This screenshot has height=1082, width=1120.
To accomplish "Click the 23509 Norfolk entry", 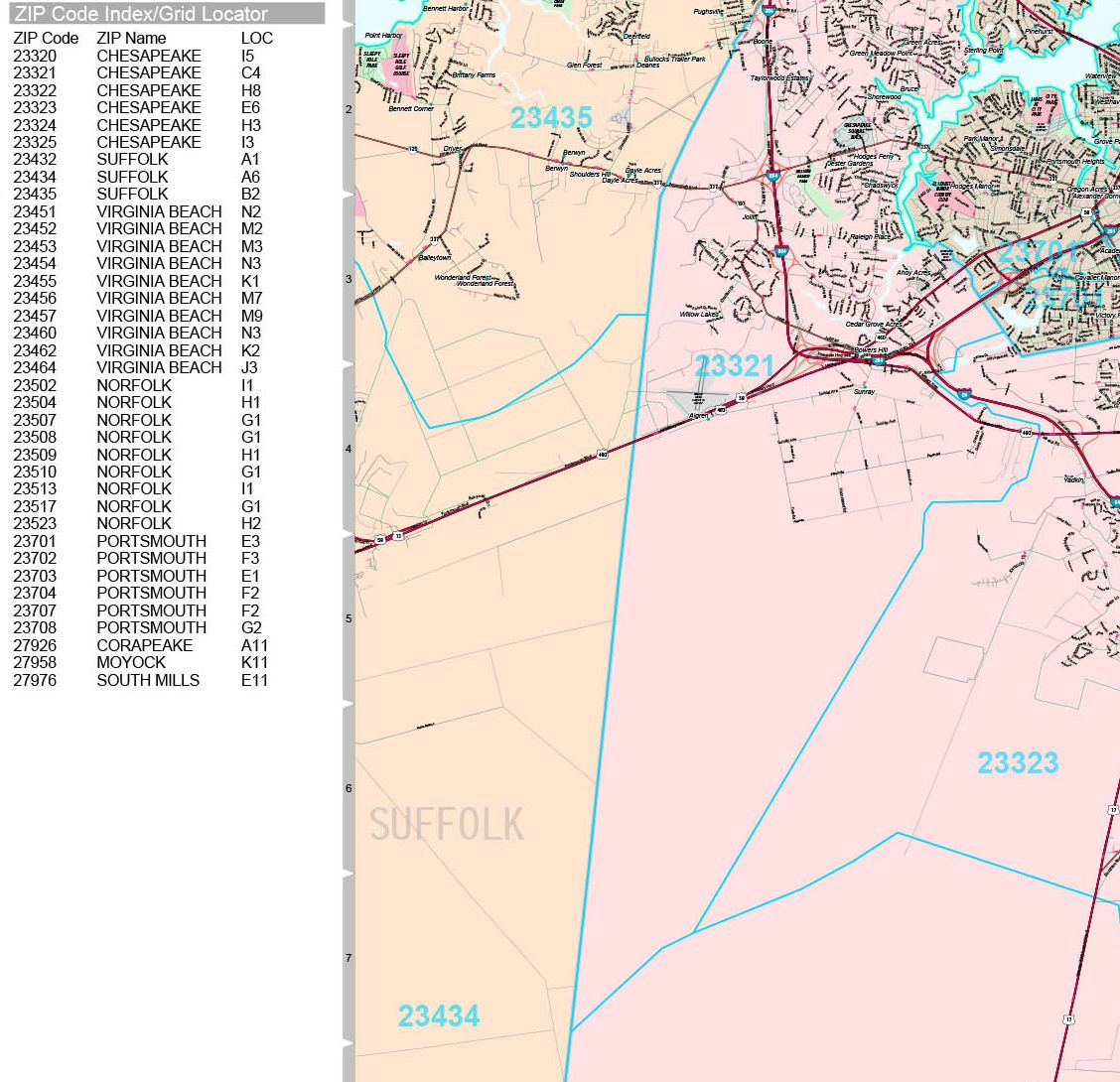I will click(x=143, y=455).
